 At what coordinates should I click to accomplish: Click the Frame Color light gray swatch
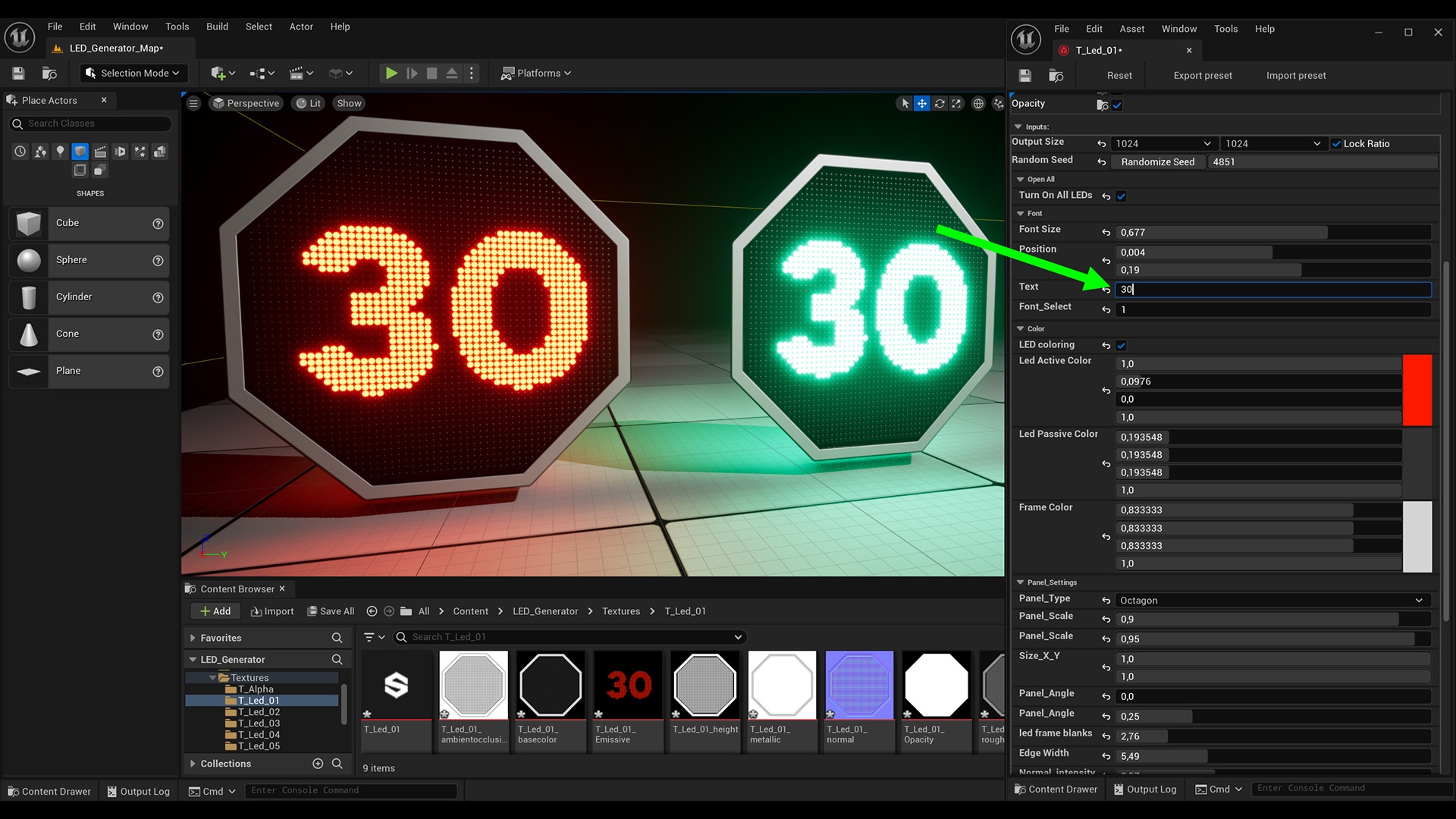point(1417,537)
